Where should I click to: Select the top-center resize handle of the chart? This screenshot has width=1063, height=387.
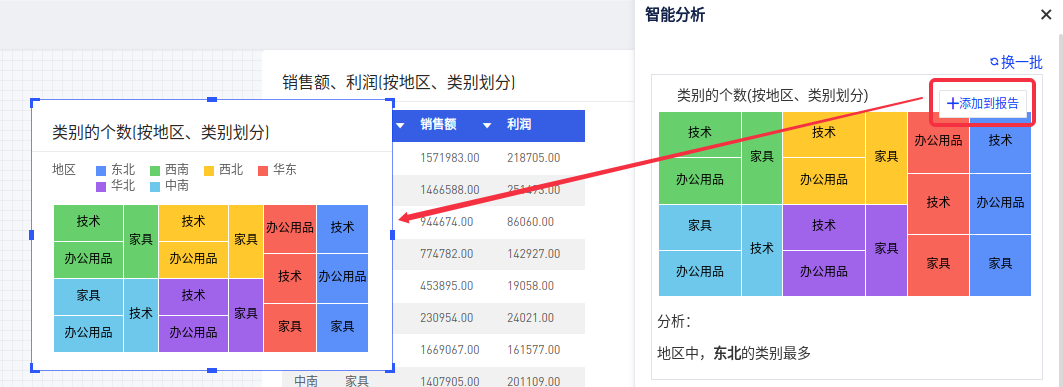point(212,100)
